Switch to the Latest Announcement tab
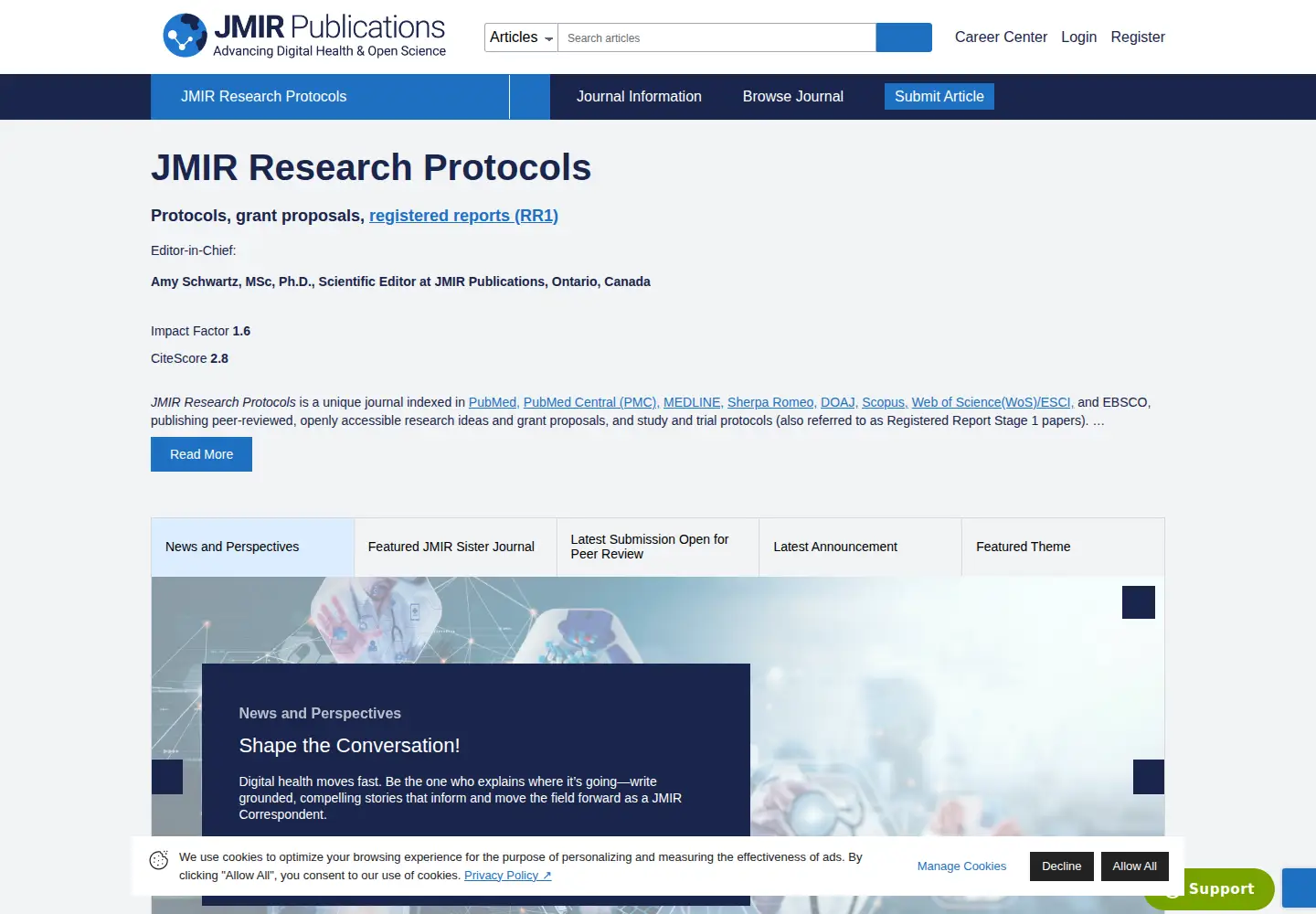The width and height of the screenshot is (1316, 914). coord(860,547)
